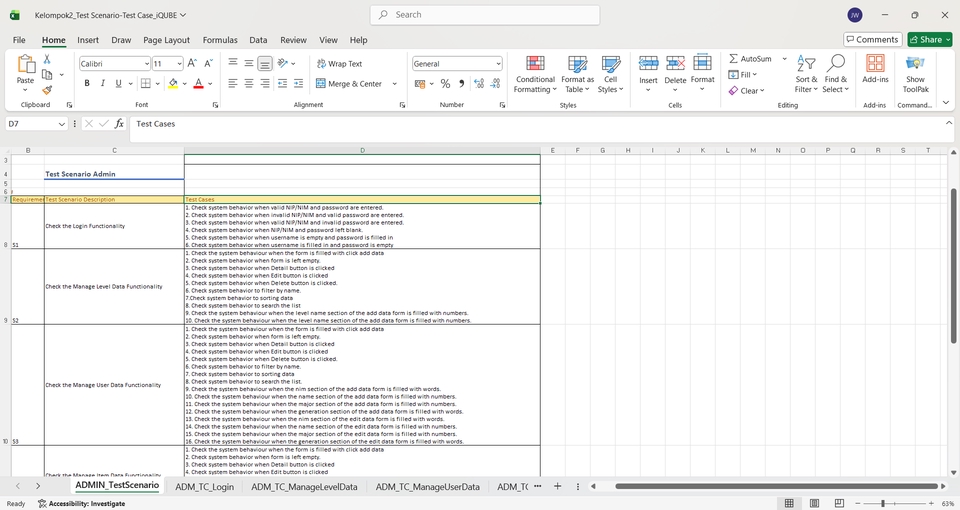
Task: Apply percent style
Action: tap(445, 83)
